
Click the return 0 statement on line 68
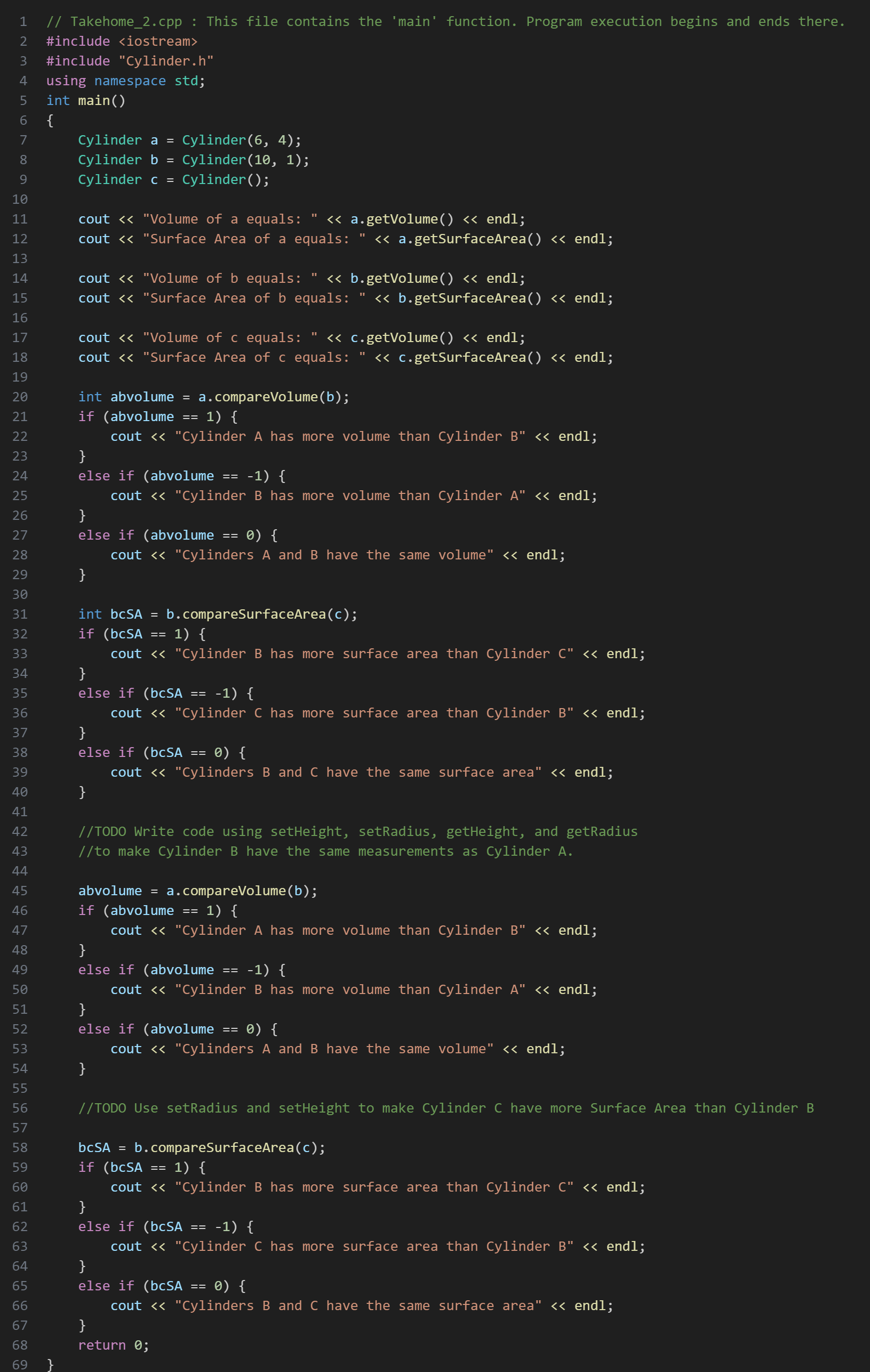pos(112,1344)
